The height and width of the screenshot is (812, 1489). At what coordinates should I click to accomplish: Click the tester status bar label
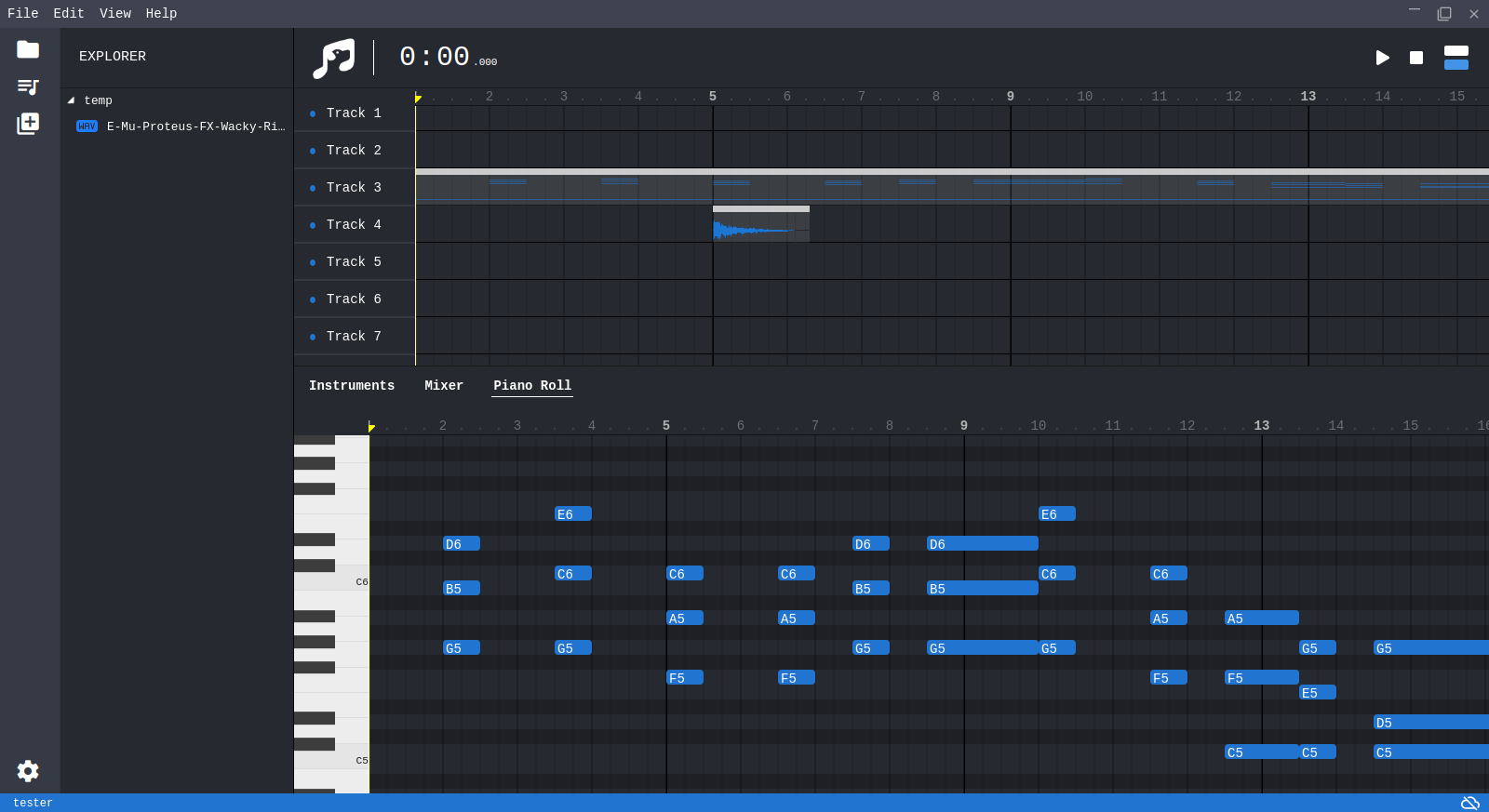point(33,803)
